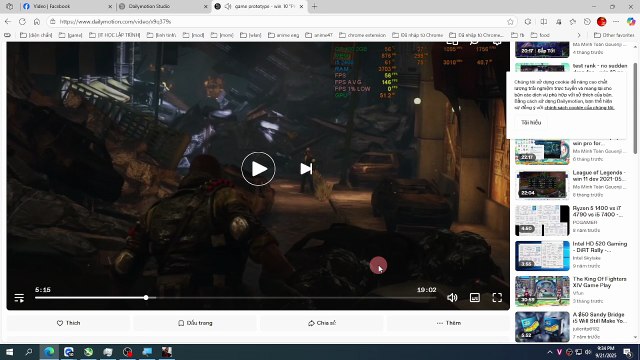Toggle split screen view icon

(544, 22)
